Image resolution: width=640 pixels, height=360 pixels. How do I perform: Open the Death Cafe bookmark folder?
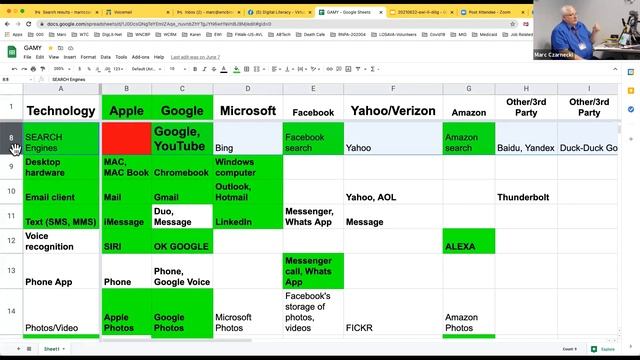click(x=310, y=35)
